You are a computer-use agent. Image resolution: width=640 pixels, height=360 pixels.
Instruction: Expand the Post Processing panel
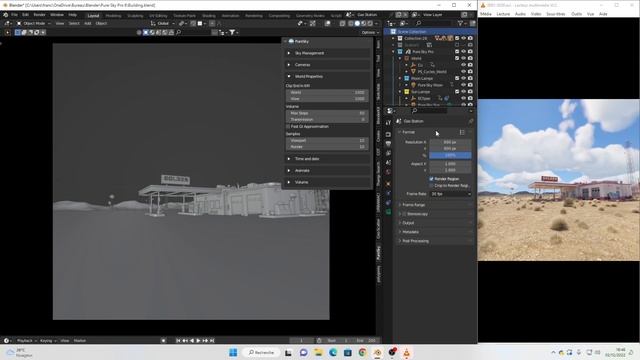435,241
